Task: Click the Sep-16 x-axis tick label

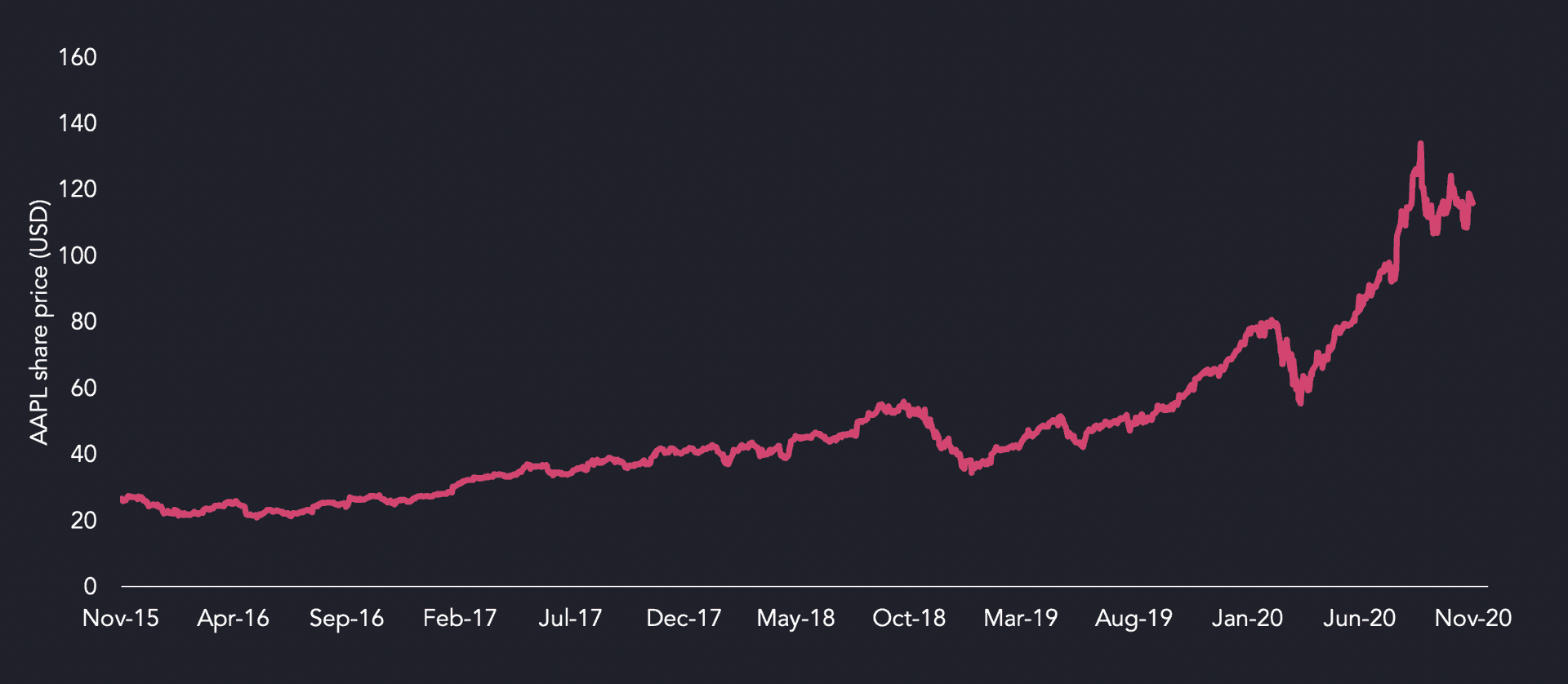Action: (346, 619)
